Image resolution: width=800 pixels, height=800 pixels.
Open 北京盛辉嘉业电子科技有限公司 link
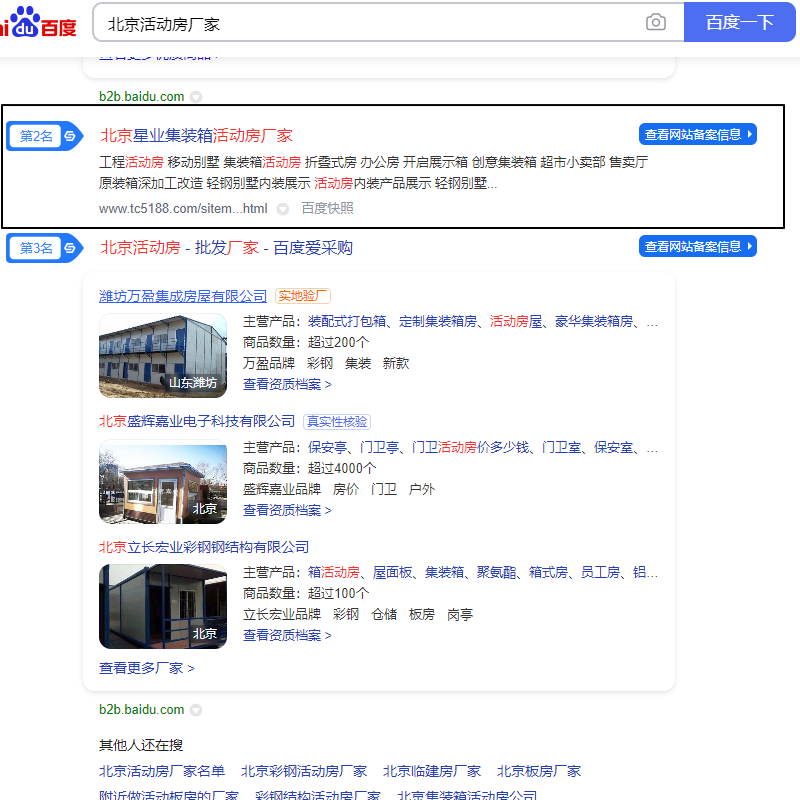point(197,421)
